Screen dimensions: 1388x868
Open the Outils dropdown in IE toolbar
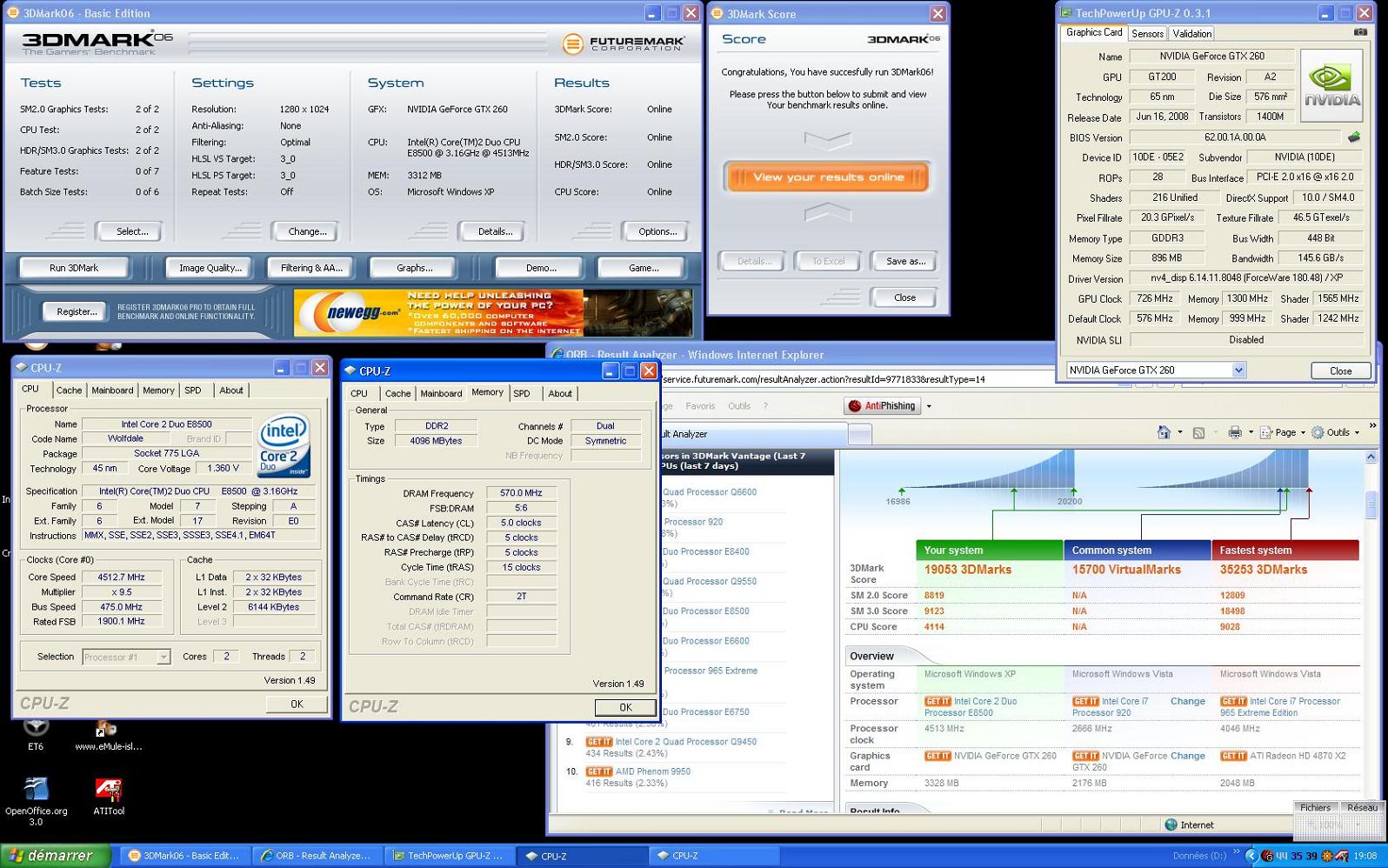point(1336,432)
